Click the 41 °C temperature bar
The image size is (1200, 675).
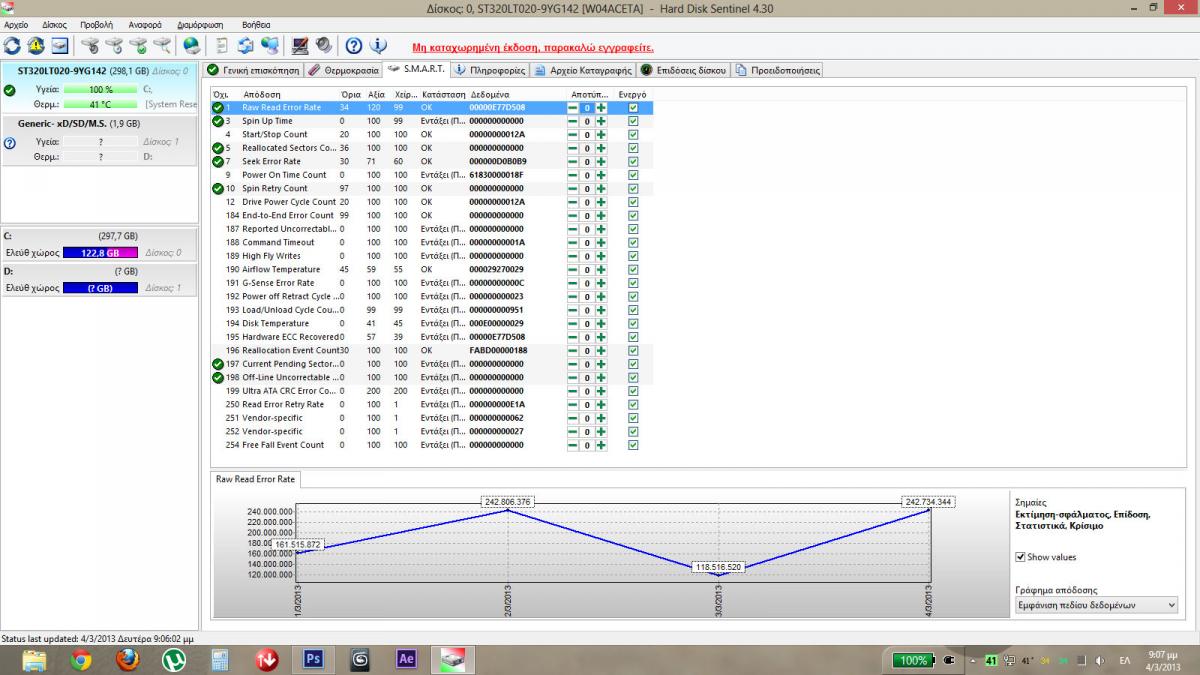100,104
